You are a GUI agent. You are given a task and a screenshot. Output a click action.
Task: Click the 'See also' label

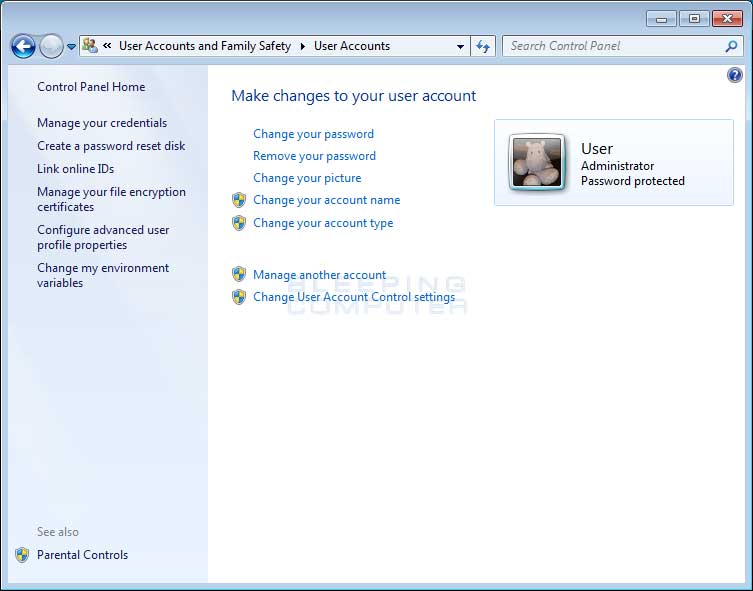(x=58, y=532)
